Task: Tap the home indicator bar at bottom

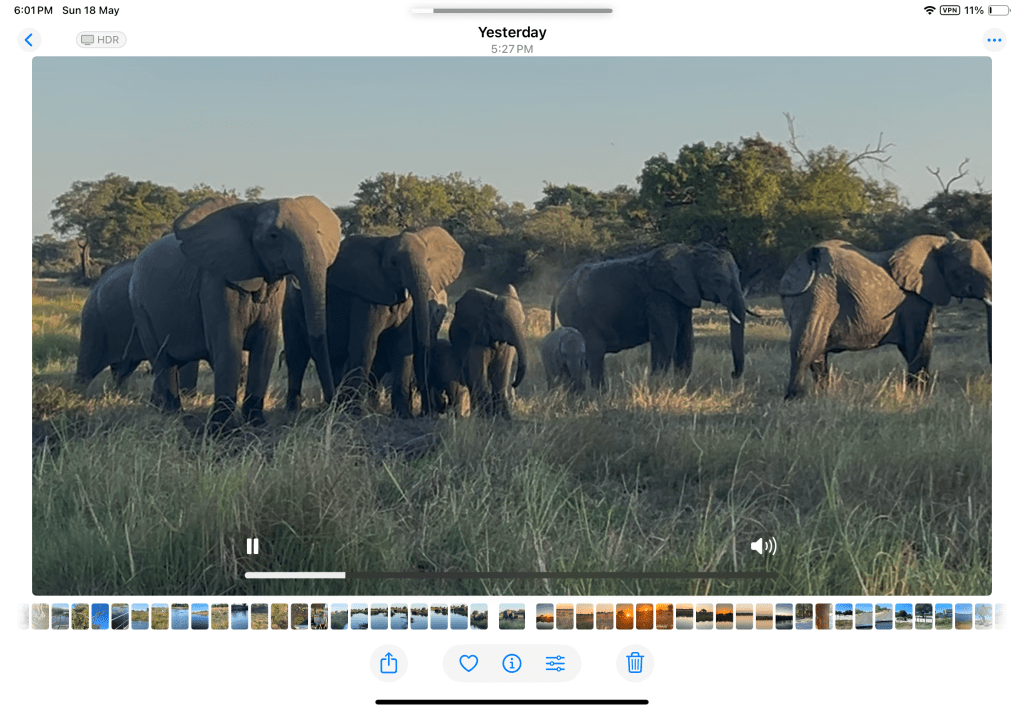Action: click(x=512, y=702)
